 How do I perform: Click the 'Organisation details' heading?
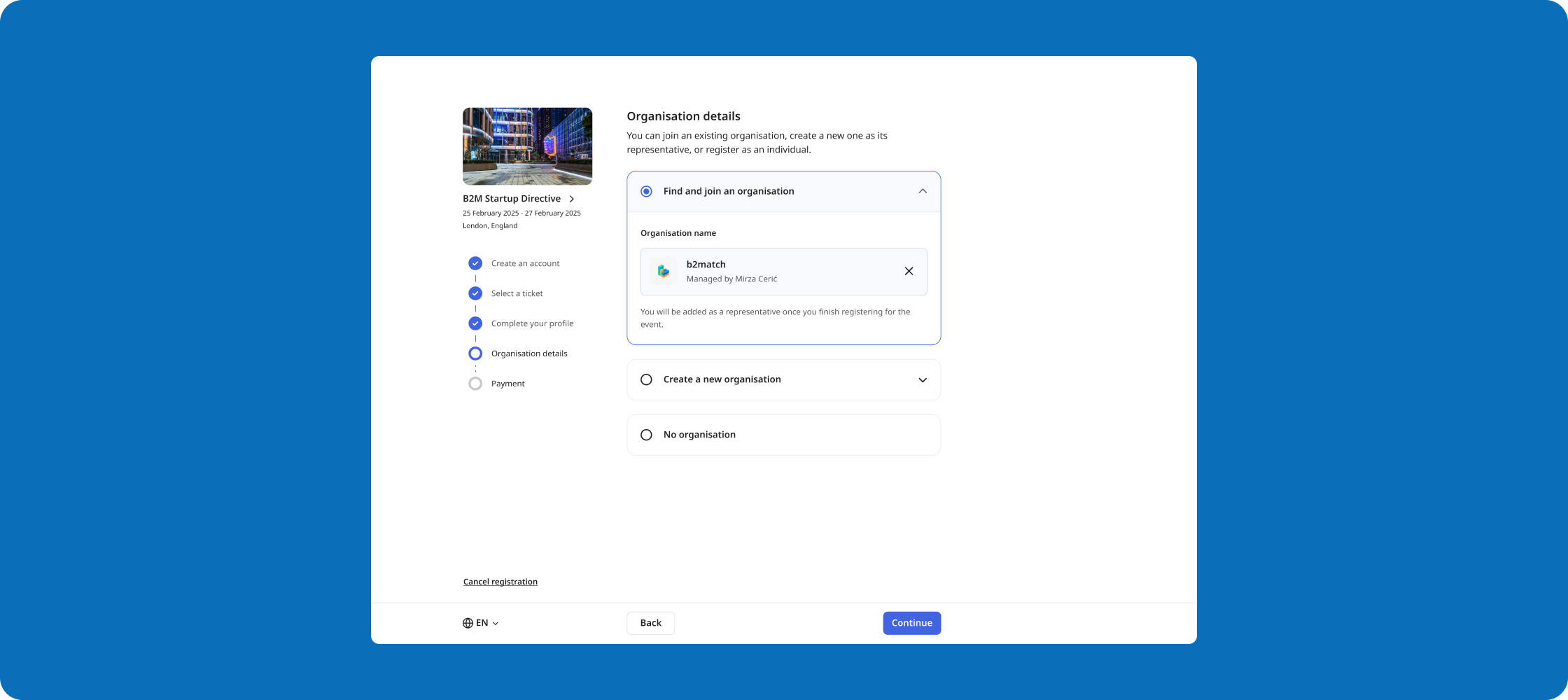[x=683, y=116]
